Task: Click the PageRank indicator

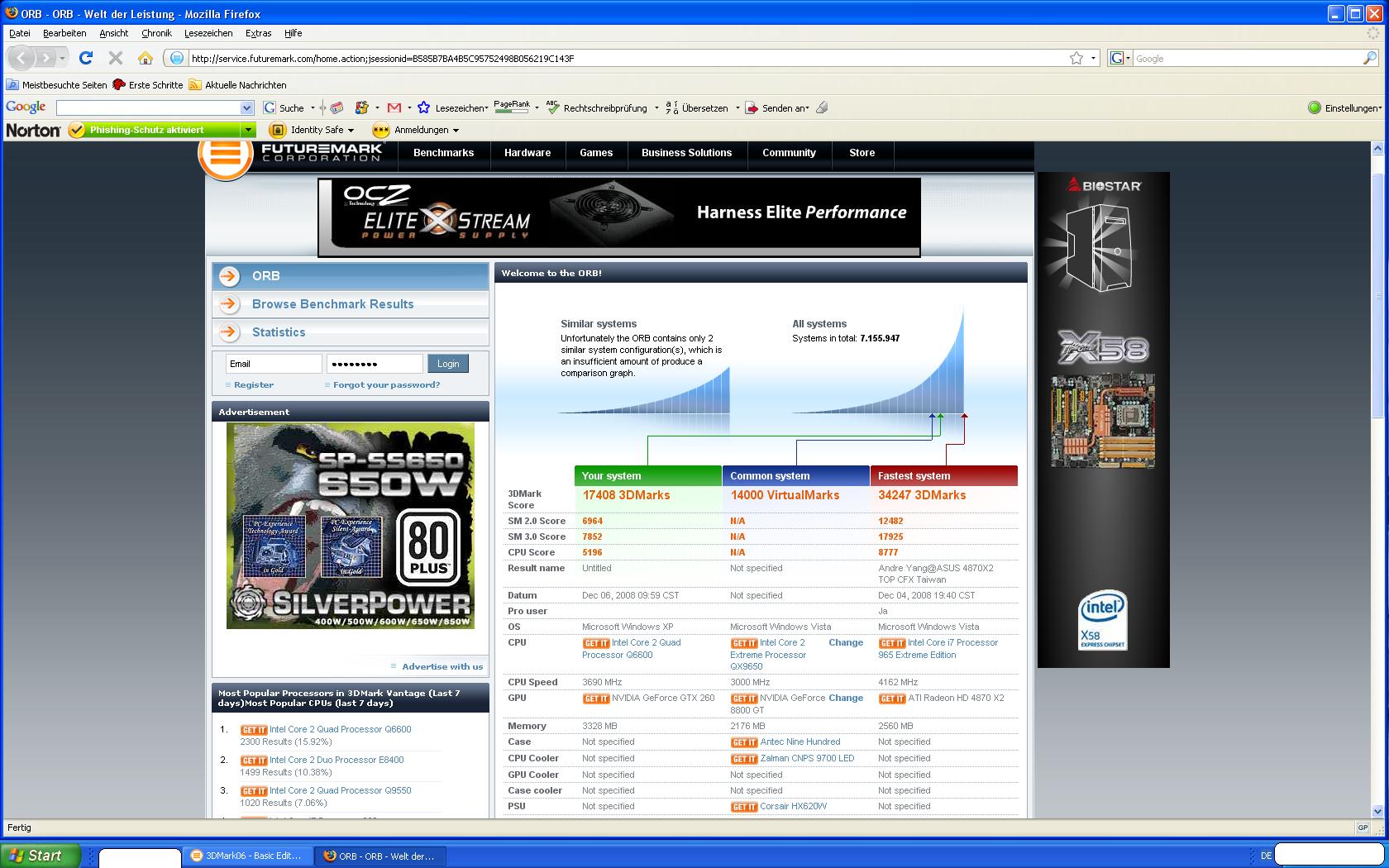Action: (512, 107)
